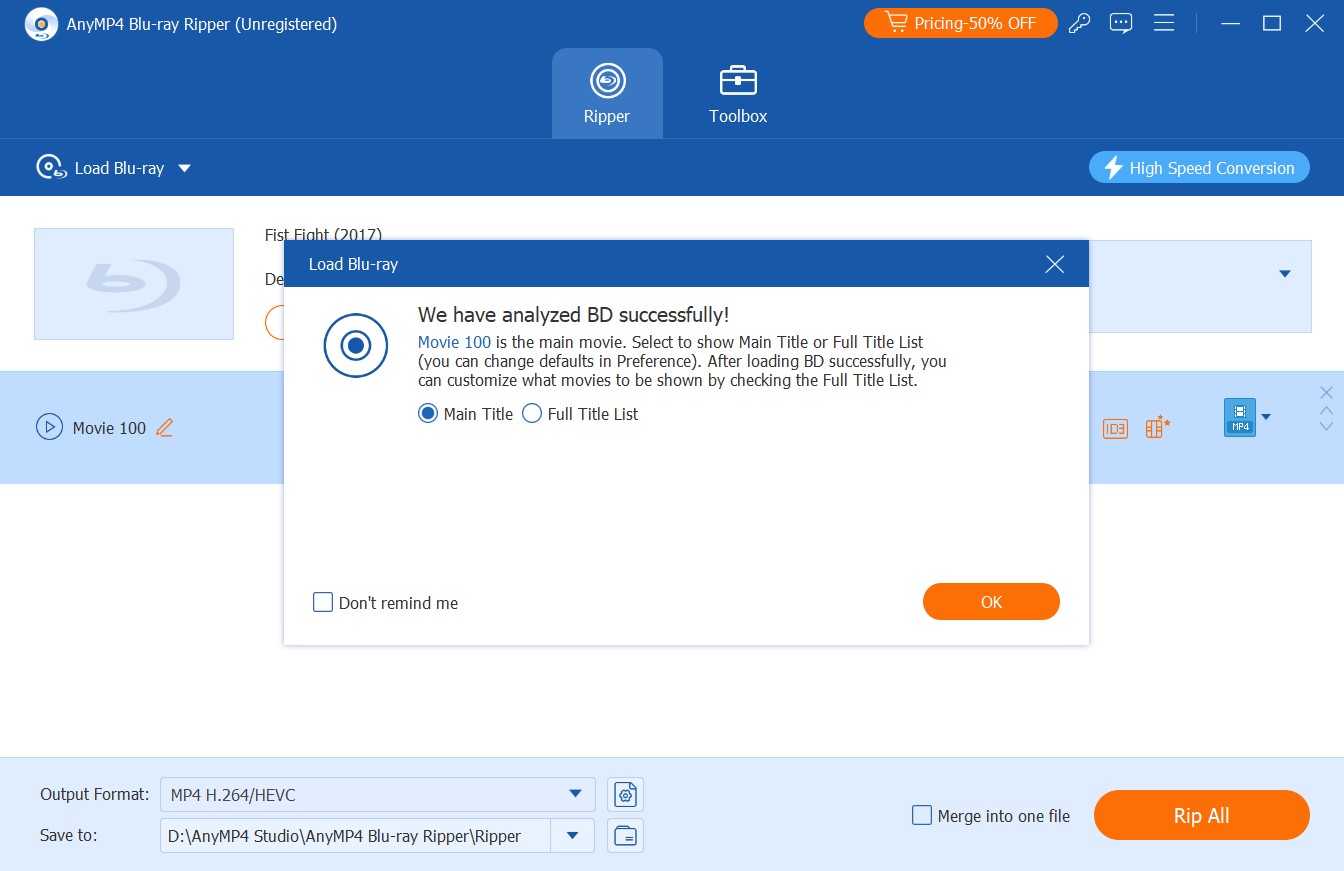Screen dimensions: 1344x871
Task: Open the Load Blu-ray dropdown
Action: 185,167
